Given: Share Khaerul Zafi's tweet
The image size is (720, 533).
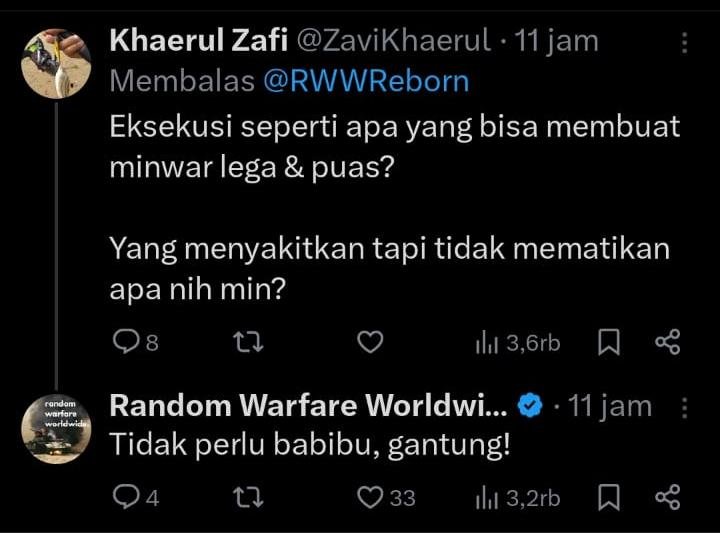Looking at the screenshot, I should click(x=668, y=342).
